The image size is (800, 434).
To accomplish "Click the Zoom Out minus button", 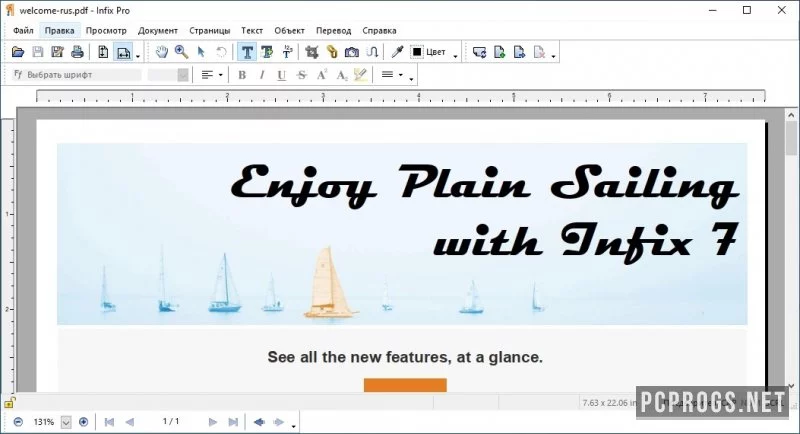I will click(x=18, y=422).
